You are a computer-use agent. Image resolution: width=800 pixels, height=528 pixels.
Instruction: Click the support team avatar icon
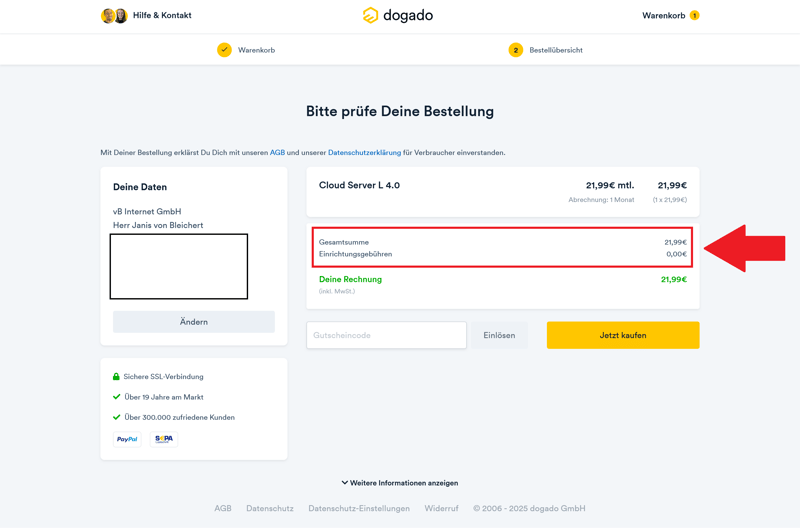[114, 16]
